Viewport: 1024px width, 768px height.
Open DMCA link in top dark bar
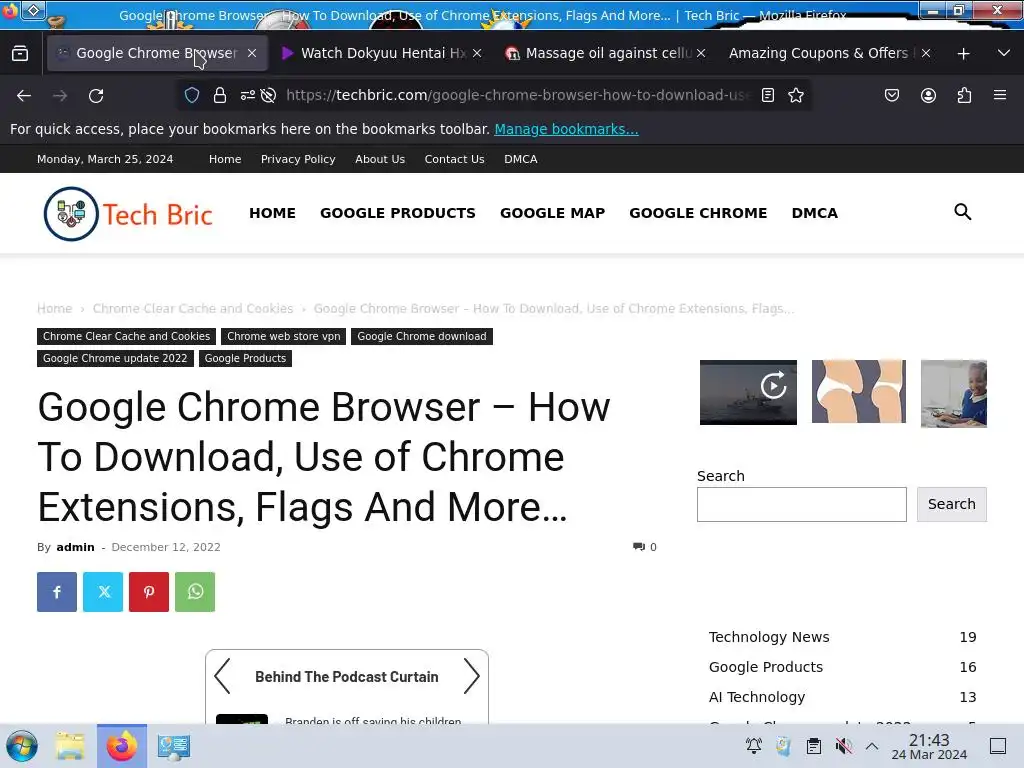tap(520, 159)
